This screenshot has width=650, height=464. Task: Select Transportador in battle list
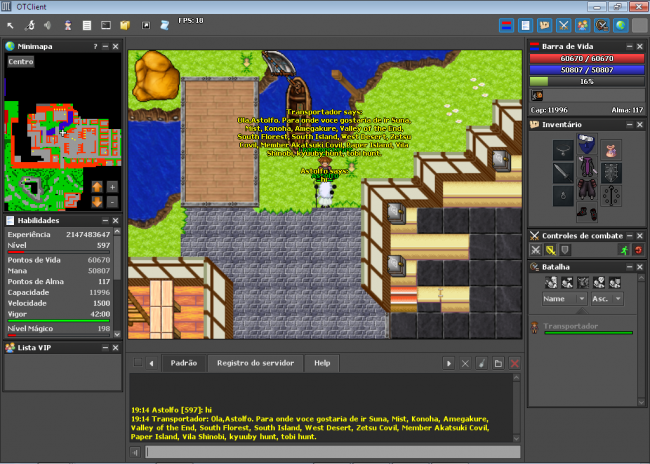[x=582, y=328]
